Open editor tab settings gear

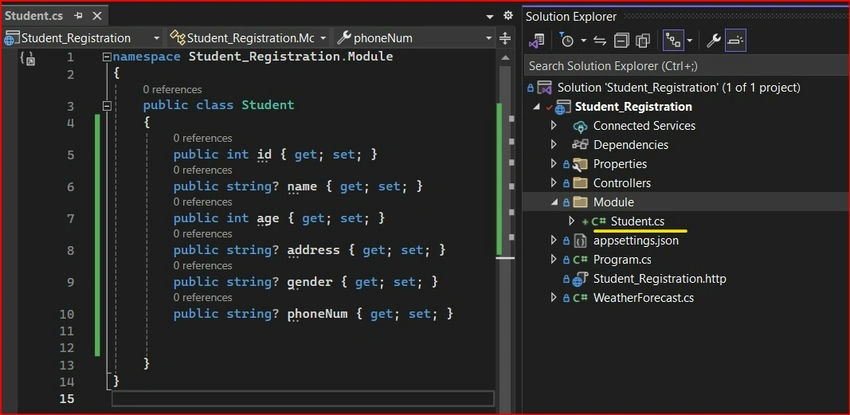508,15
